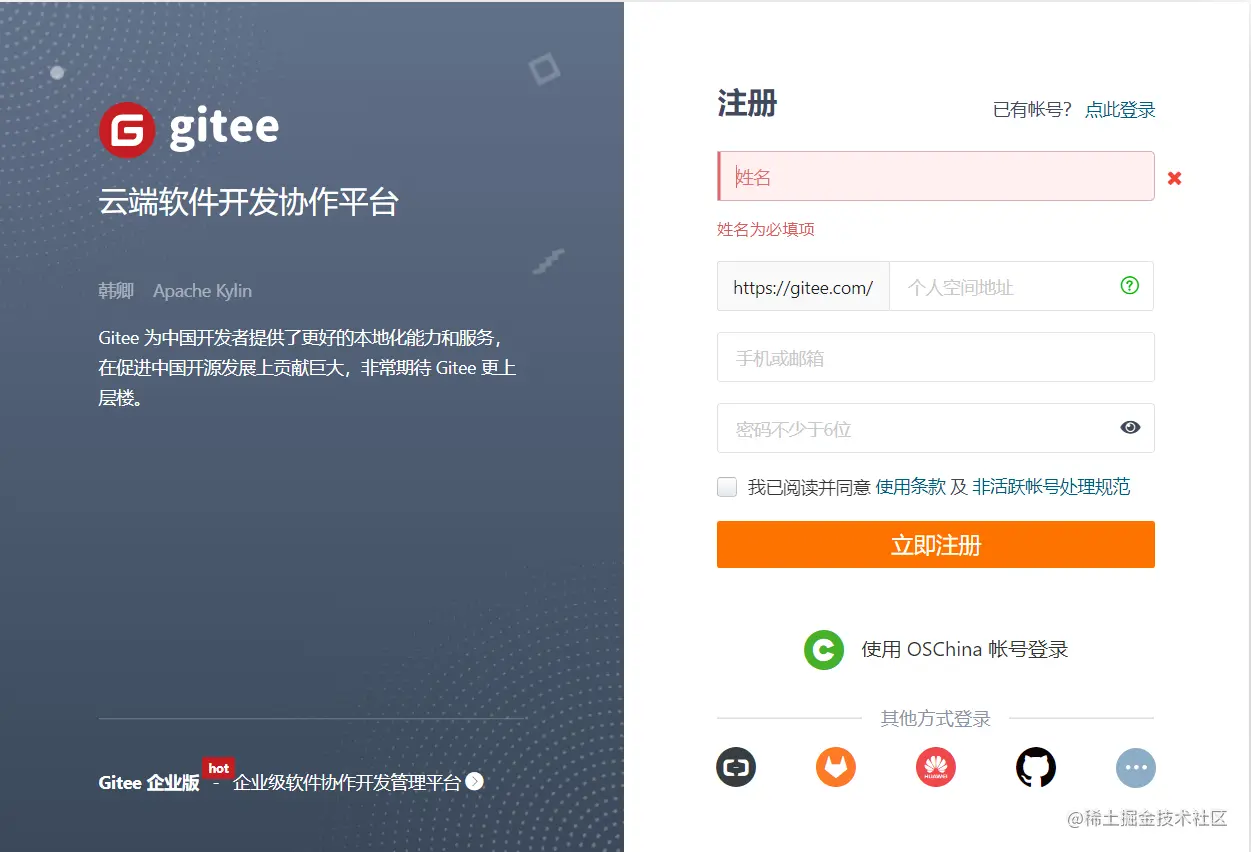Click the 手机或邮箱 input field
Viewport: 1251px width, 852px height.
(x=936, y=358)
